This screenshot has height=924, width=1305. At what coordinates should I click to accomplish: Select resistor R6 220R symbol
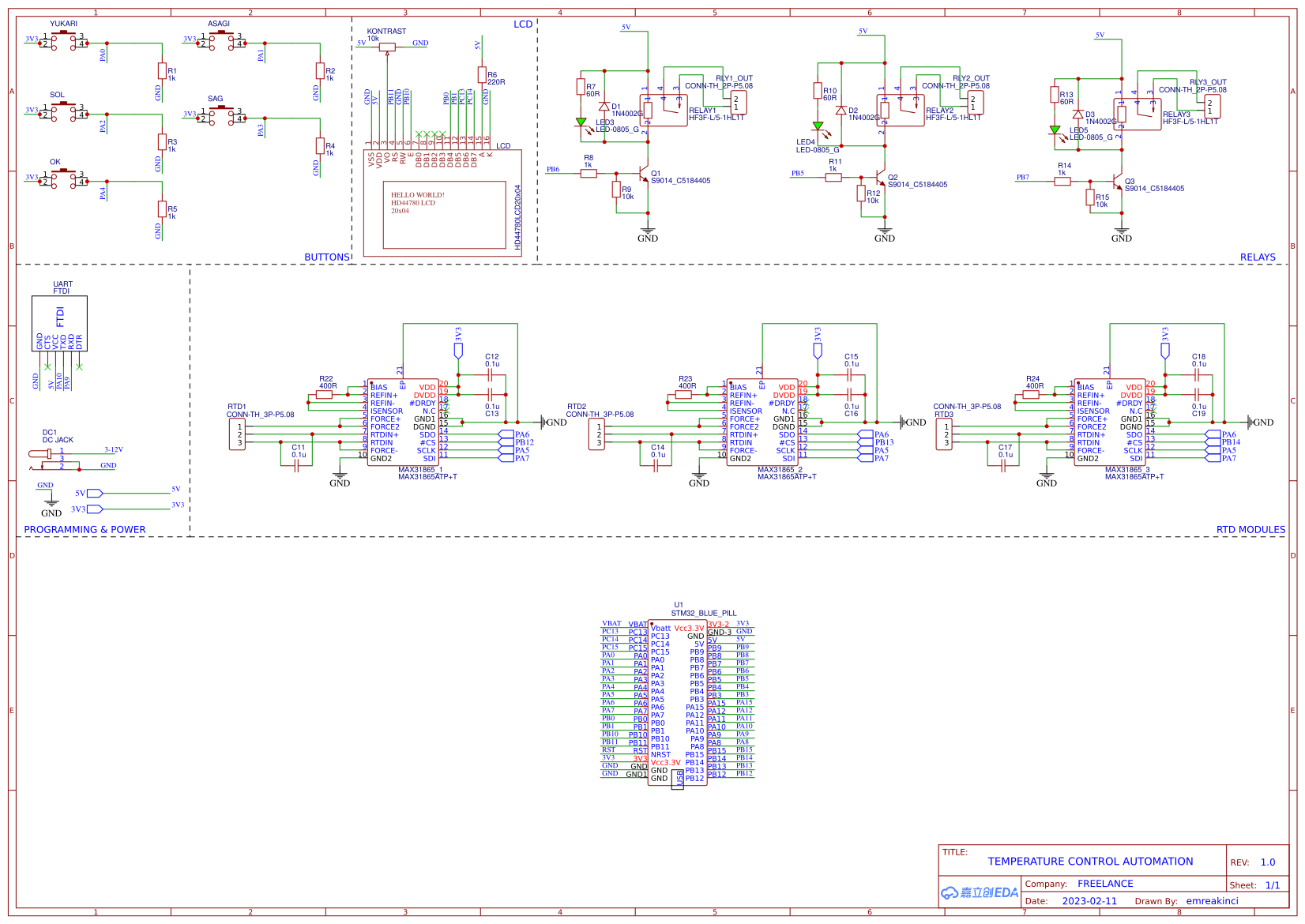pos(483,73)
